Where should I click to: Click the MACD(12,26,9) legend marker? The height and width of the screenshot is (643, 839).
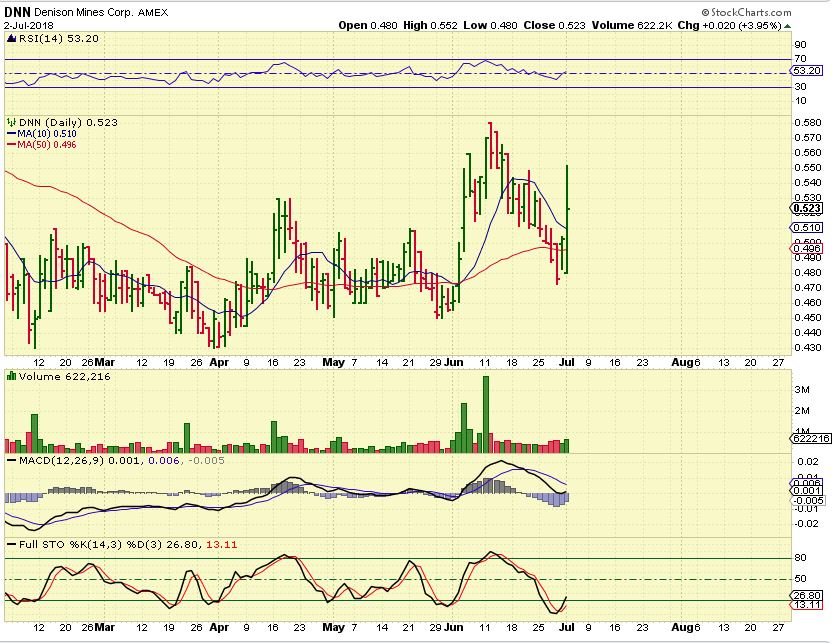[x=12, y=461]
